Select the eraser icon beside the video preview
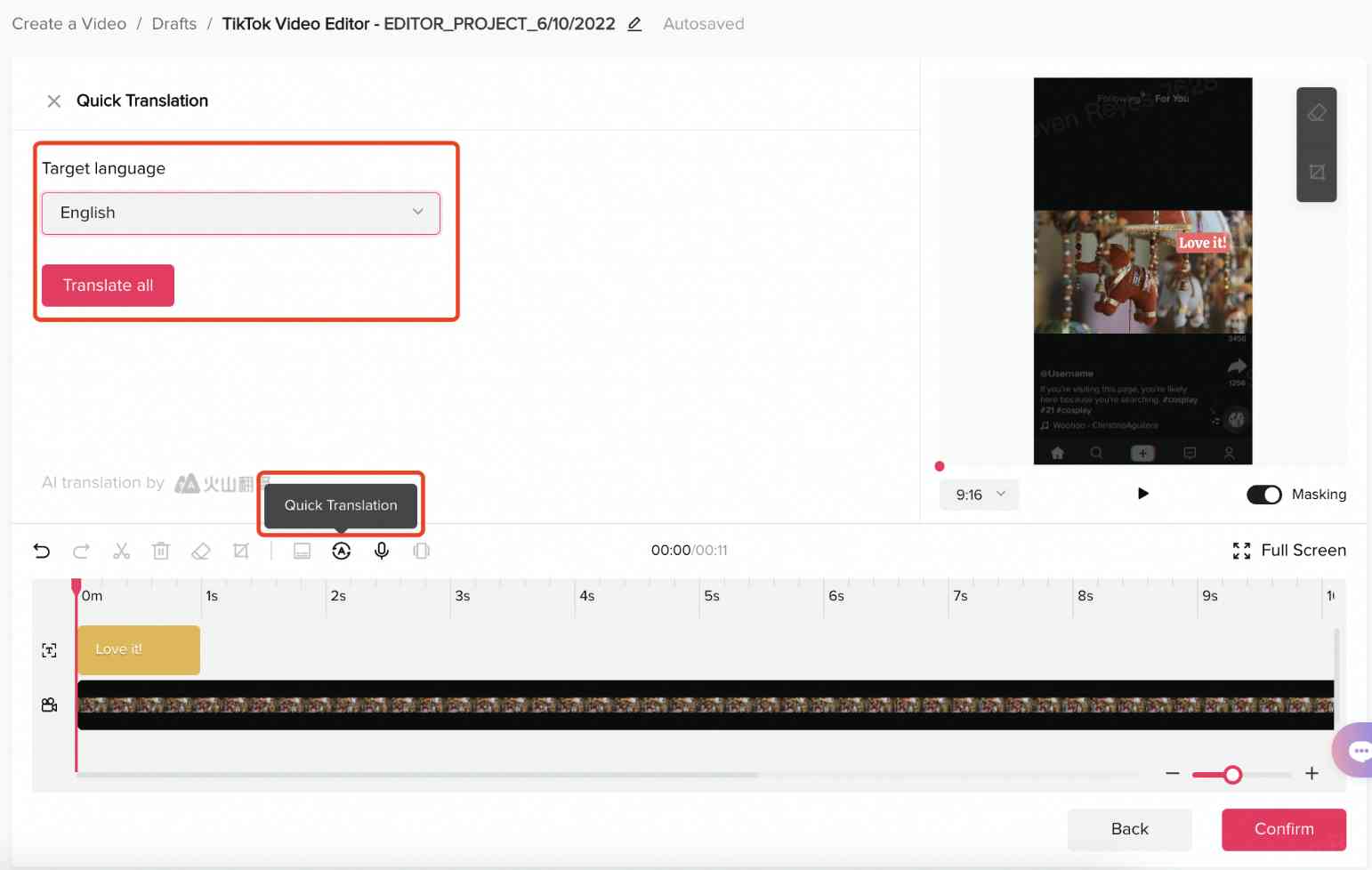 coord(1317,113)
